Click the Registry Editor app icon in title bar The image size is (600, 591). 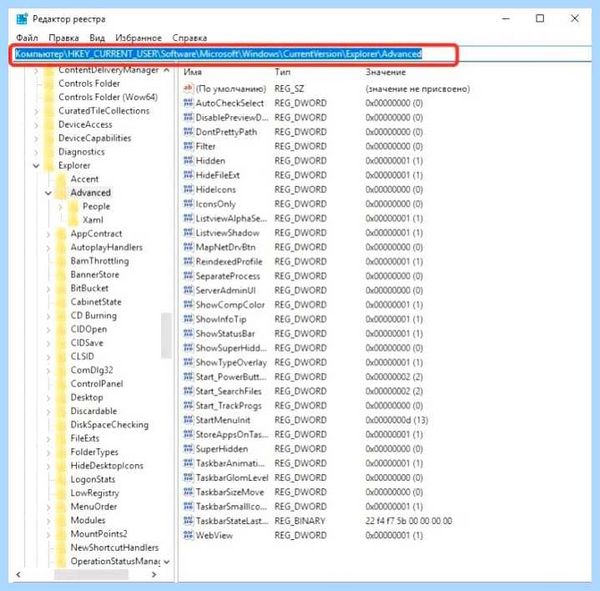[22, 18]
